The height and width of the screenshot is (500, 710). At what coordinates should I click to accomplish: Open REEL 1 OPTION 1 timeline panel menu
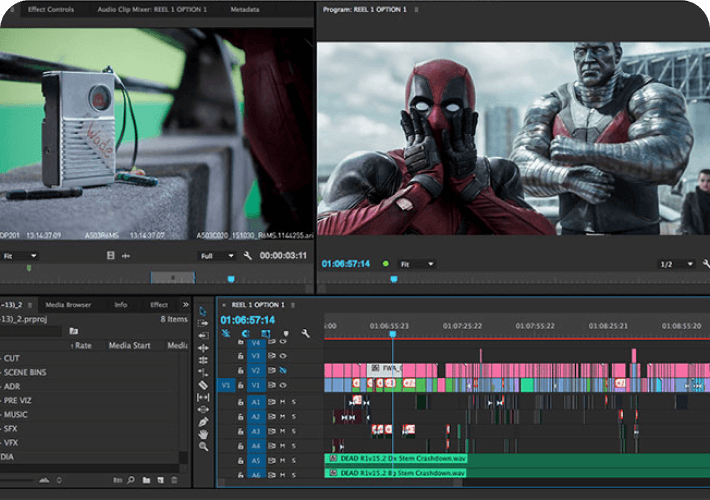pos(293,305)
